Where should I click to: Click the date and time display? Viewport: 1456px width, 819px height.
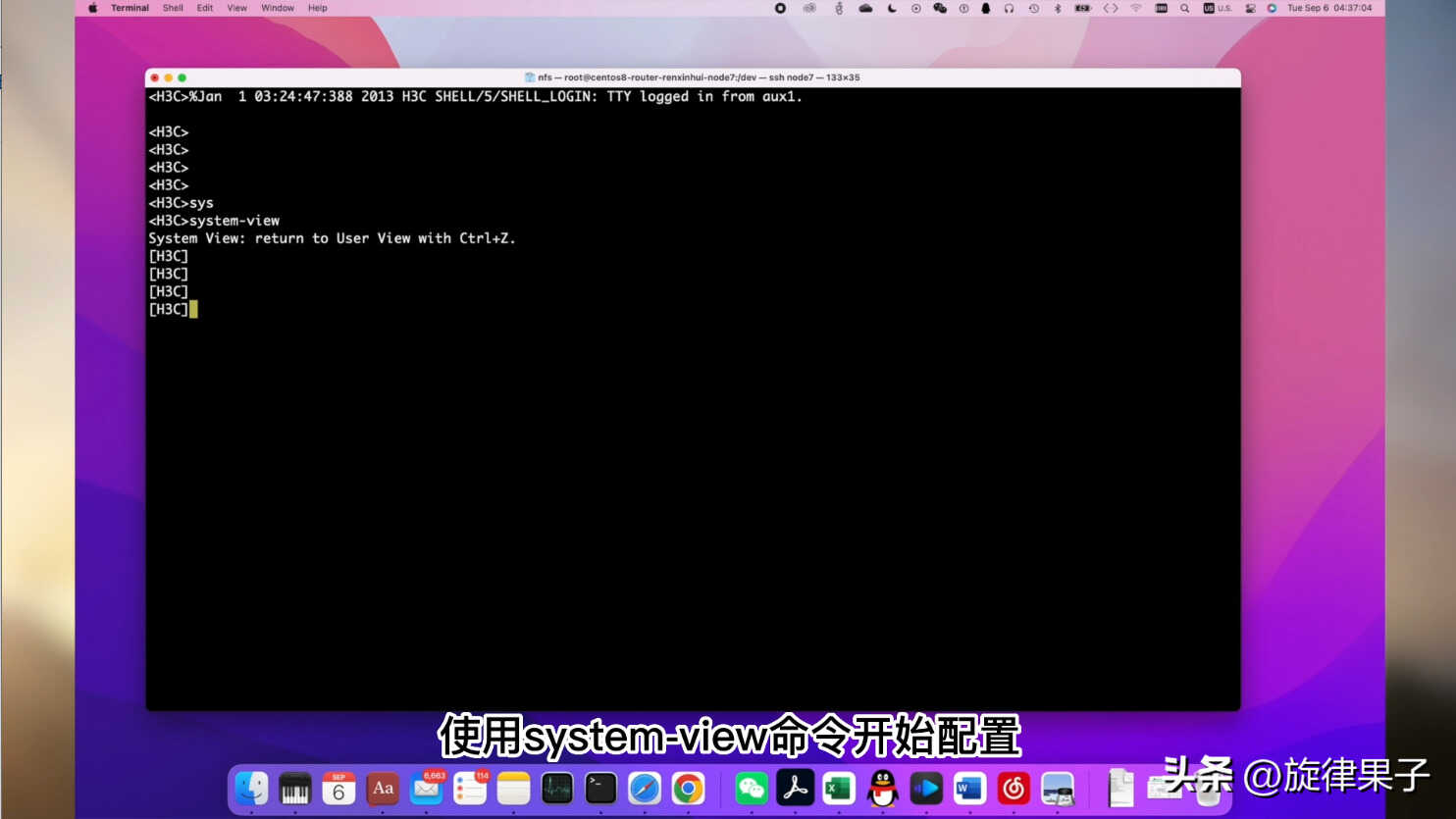tap(1329, 8)
